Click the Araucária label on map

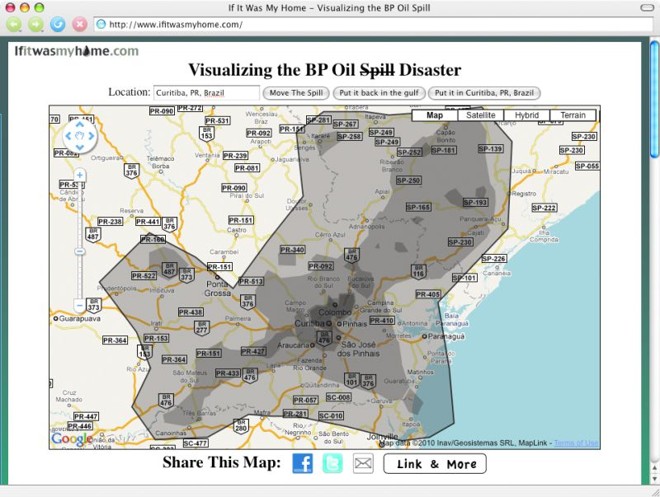point(293,345)
